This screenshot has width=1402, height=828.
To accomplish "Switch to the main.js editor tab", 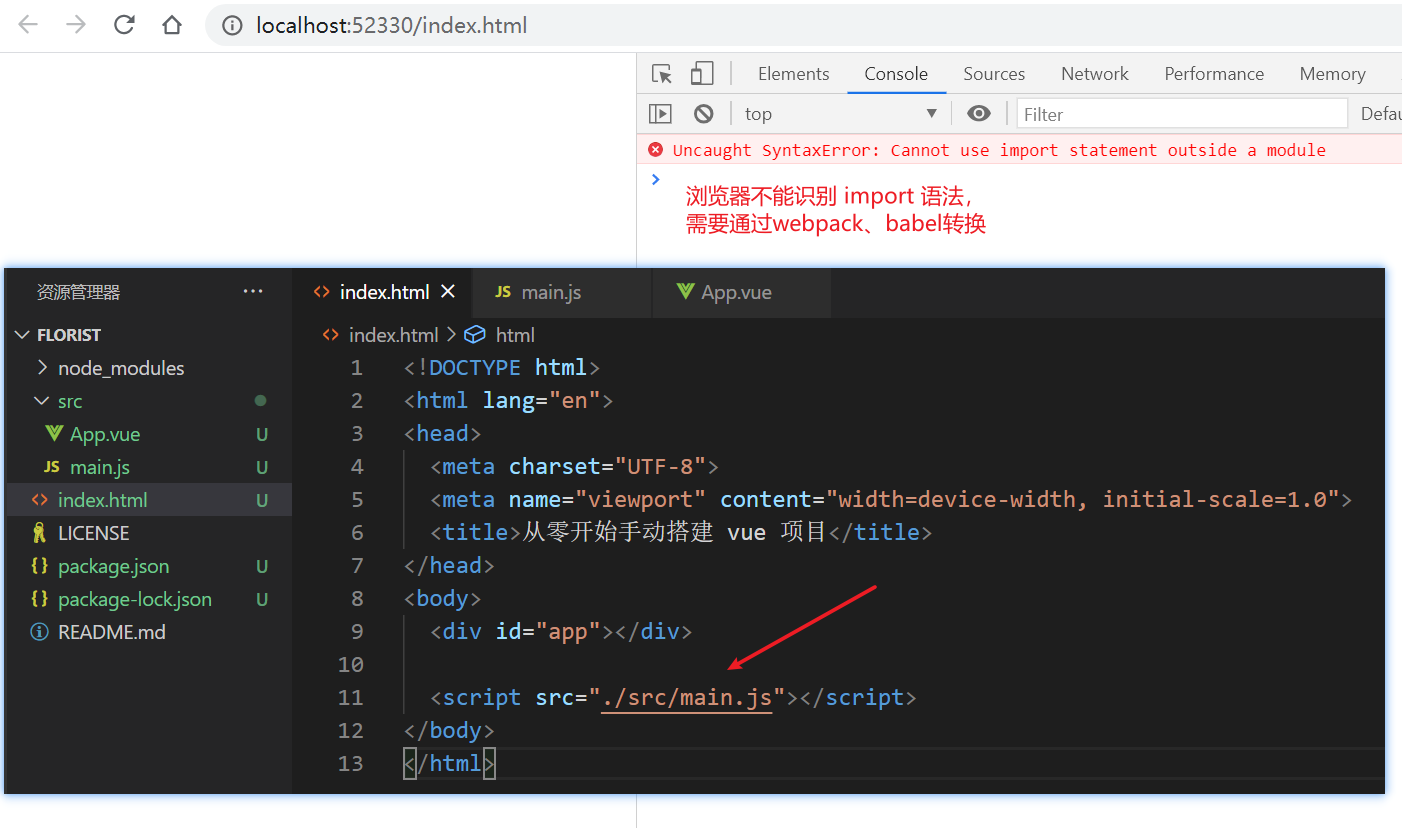I will click(561, 292).
